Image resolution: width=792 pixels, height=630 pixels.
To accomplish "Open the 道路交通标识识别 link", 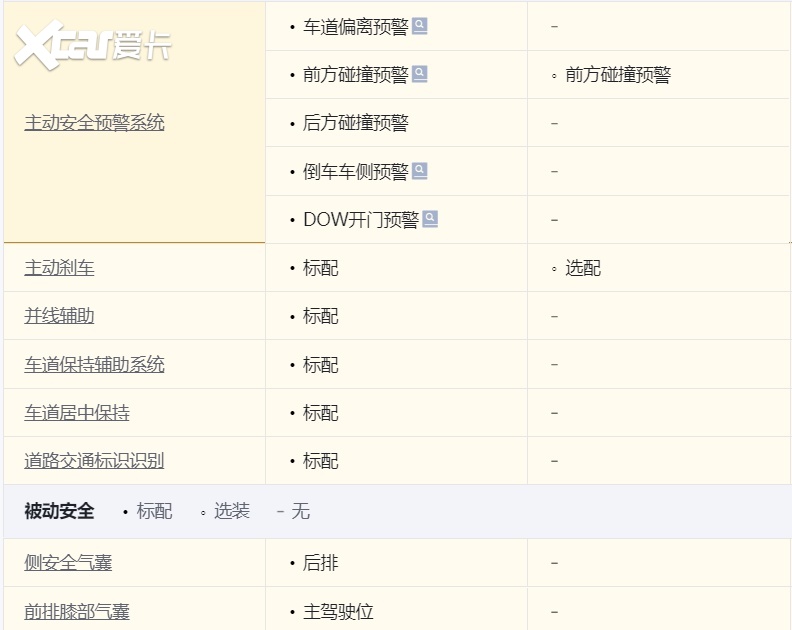I will [x=94, y=461].
